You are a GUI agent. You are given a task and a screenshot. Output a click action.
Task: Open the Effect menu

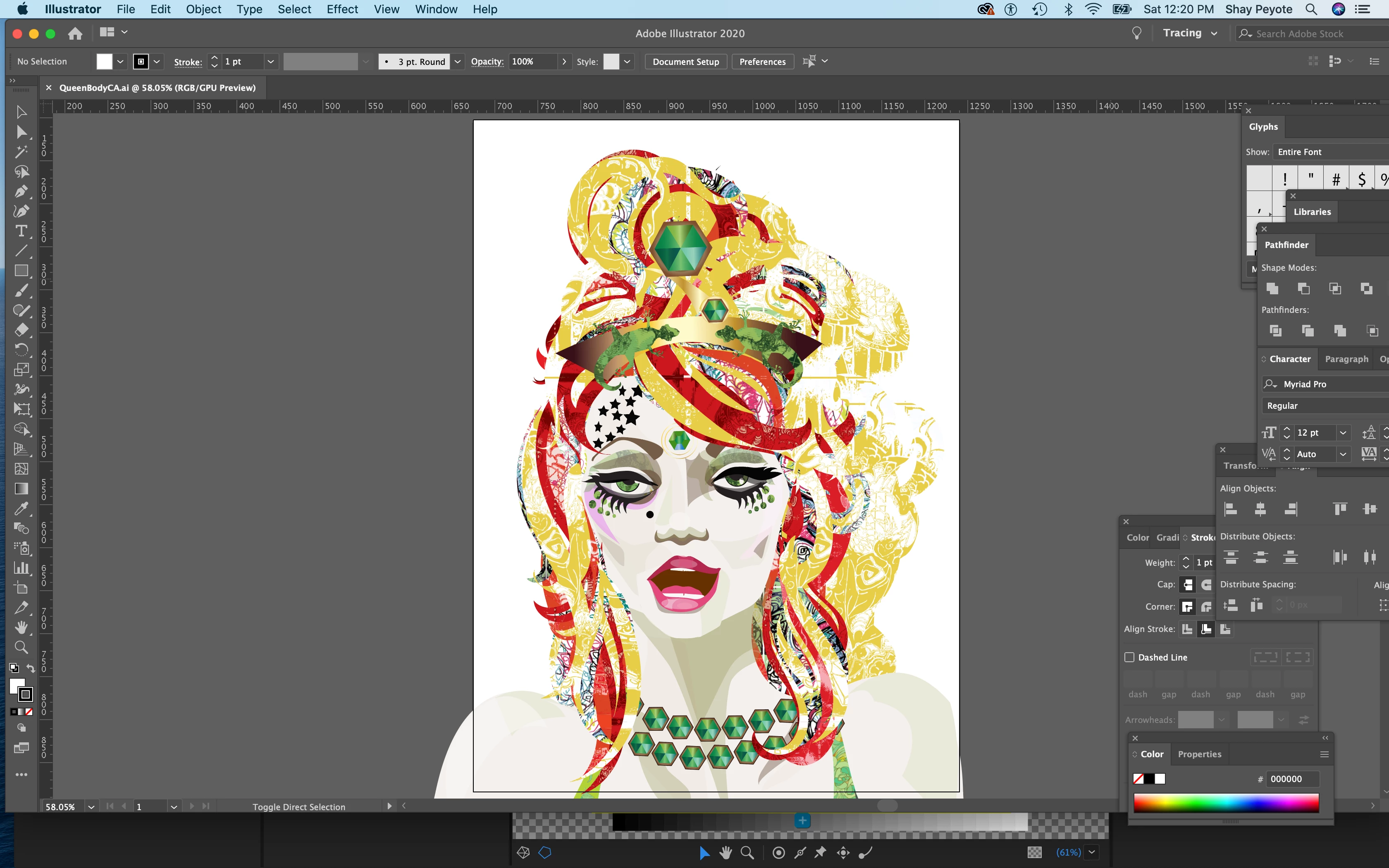341,9
